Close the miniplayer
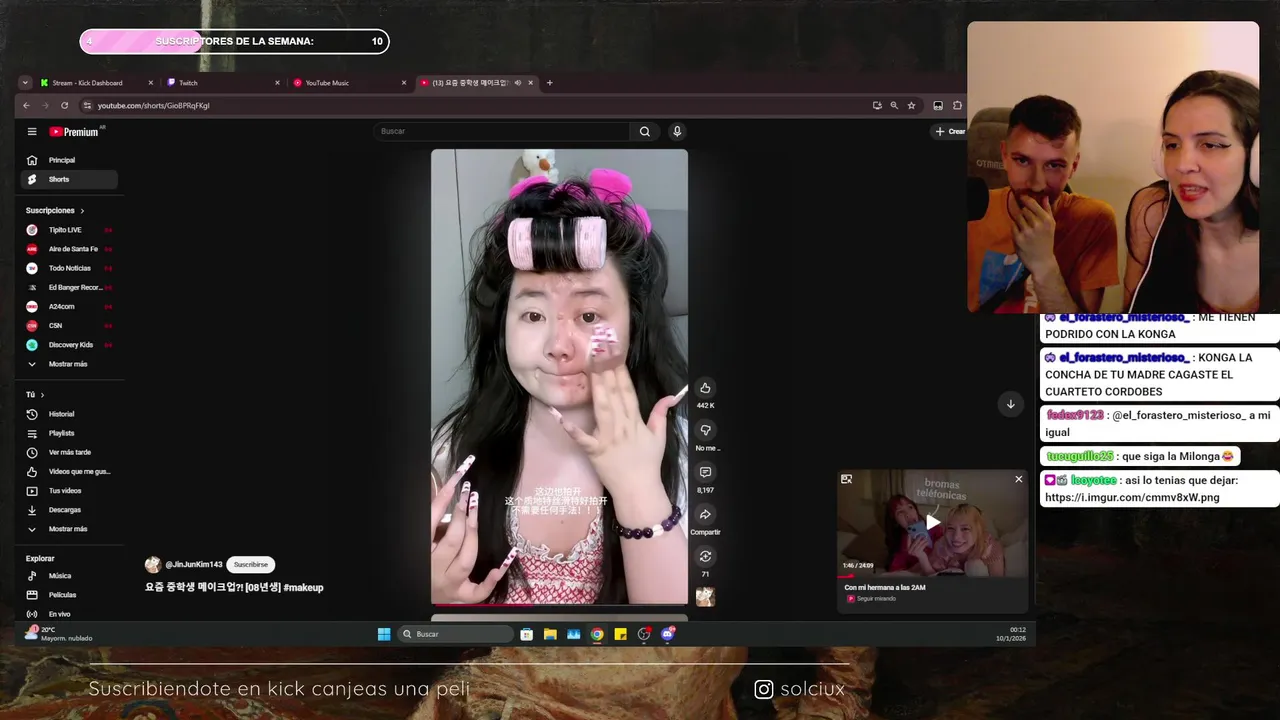The height and width of the screenshot is (720, 1280). point(1018,479)
